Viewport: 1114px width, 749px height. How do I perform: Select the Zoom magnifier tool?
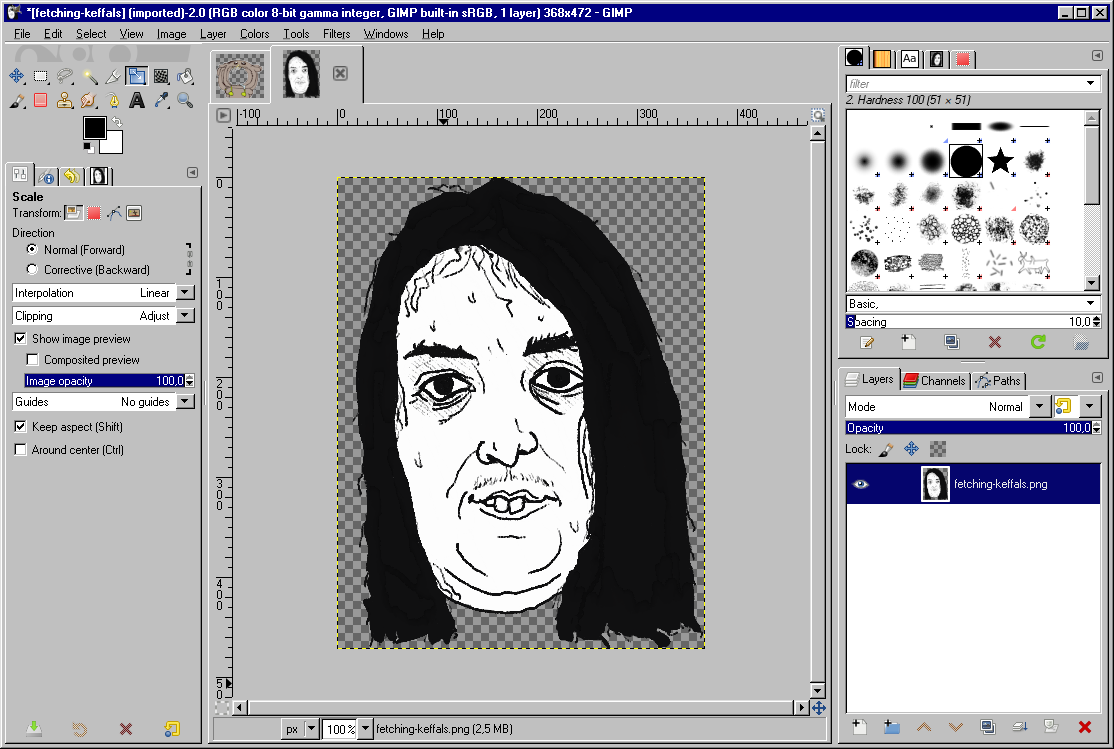185,100
